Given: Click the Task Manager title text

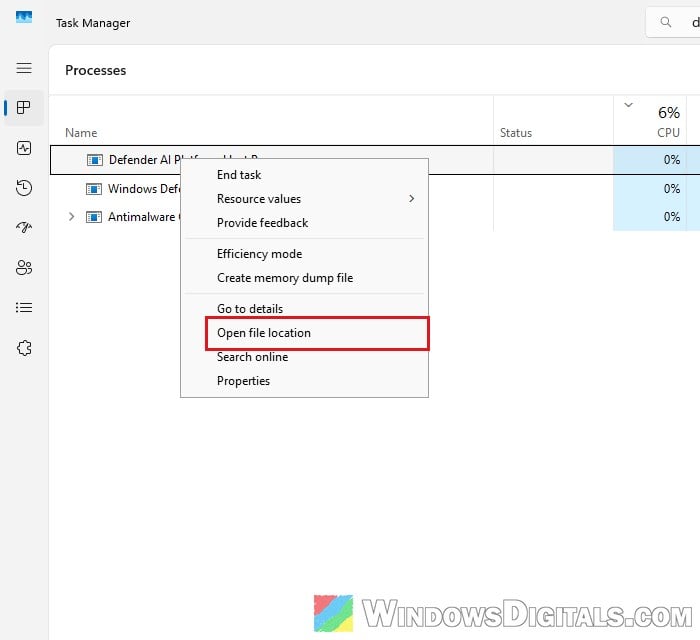Looking at the screenshot, I should point(93,23).
